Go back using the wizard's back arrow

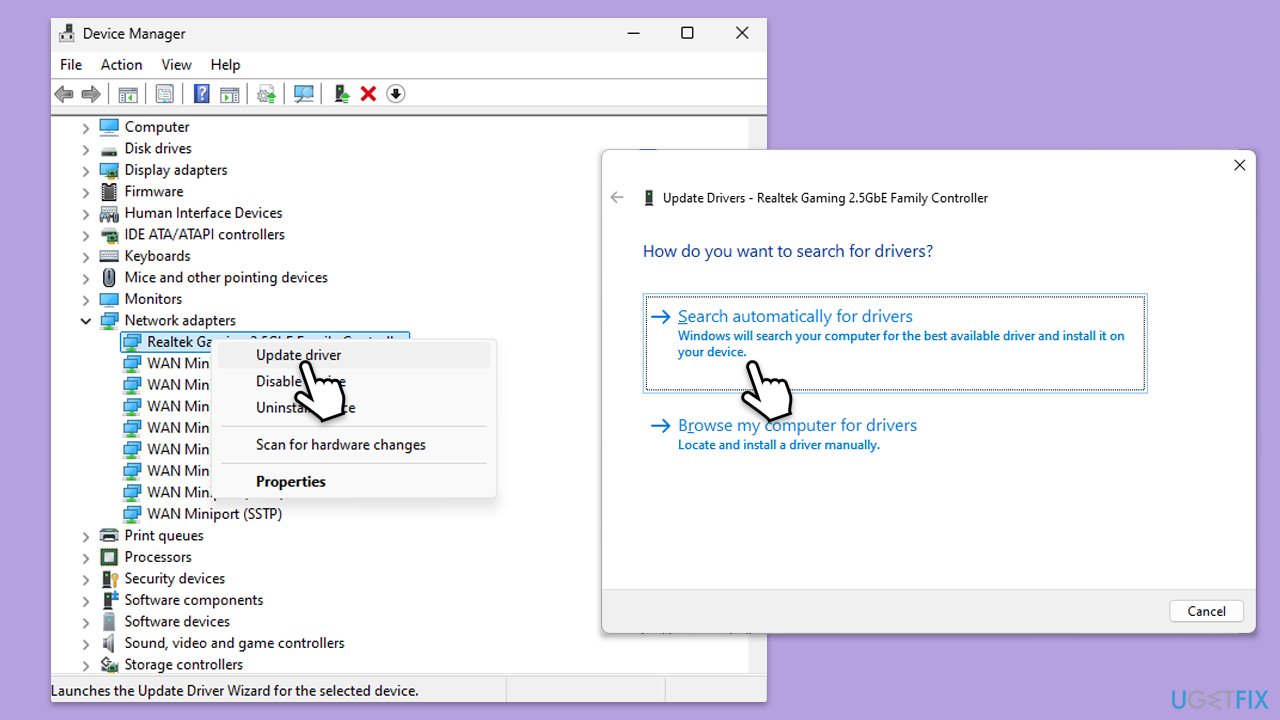(617, 198)
